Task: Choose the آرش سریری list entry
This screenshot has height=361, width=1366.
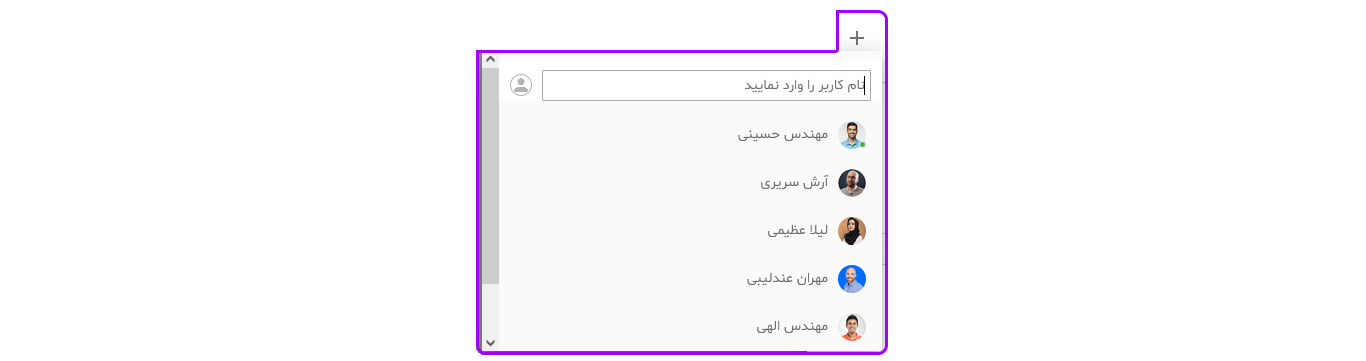Action: [x=794, y=182]
